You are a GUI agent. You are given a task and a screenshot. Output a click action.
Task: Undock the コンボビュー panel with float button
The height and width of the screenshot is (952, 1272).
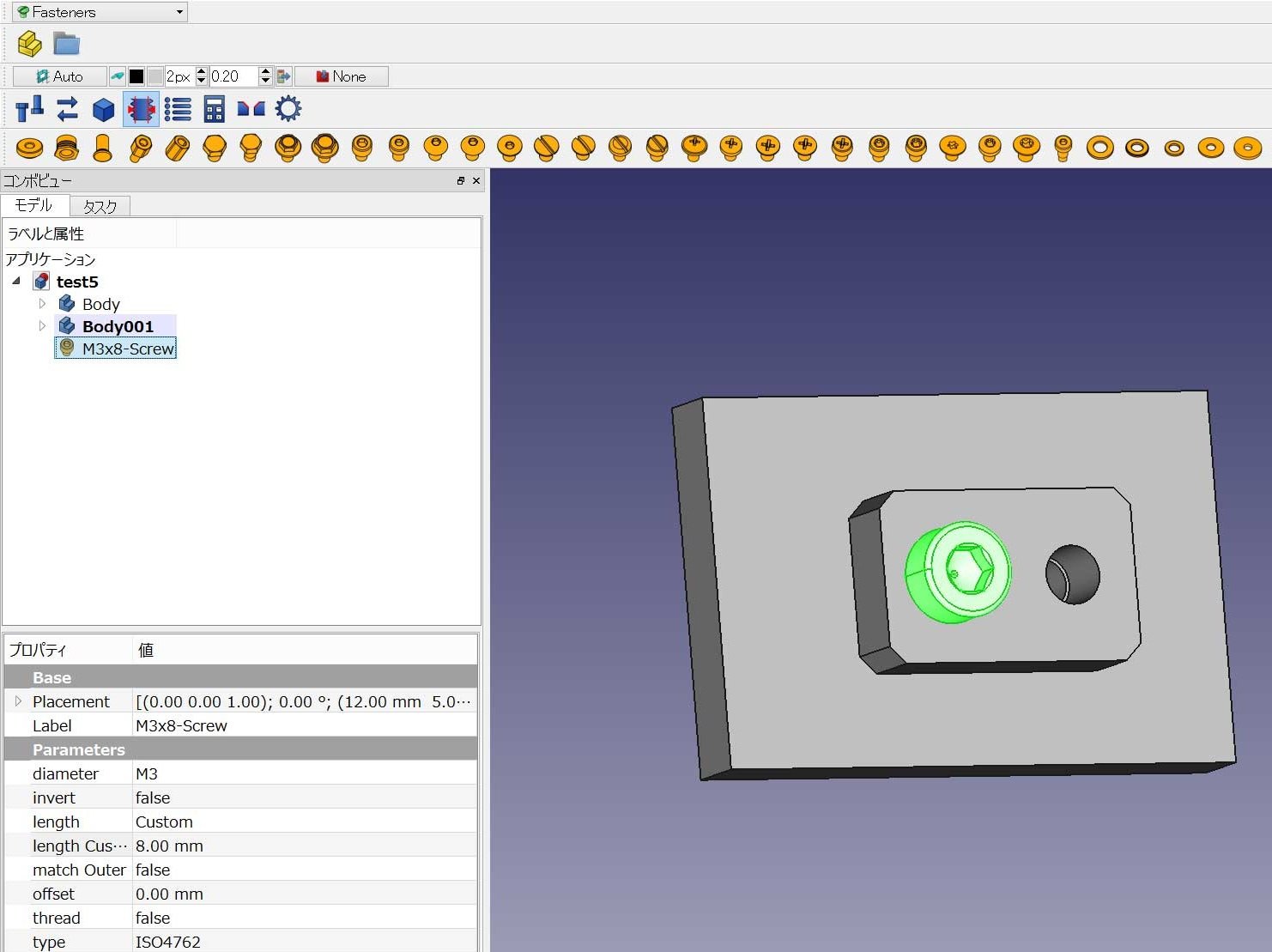pyautogui.click(x=461, y=180)
